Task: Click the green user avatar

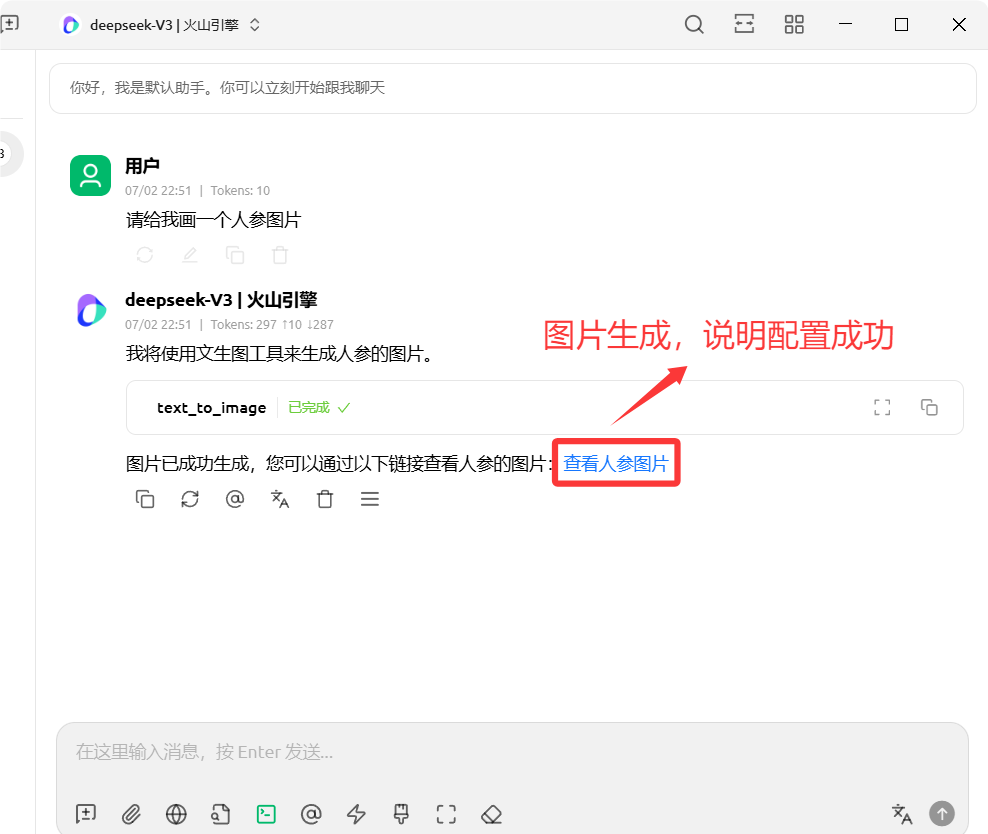Action: coord(91,176)
